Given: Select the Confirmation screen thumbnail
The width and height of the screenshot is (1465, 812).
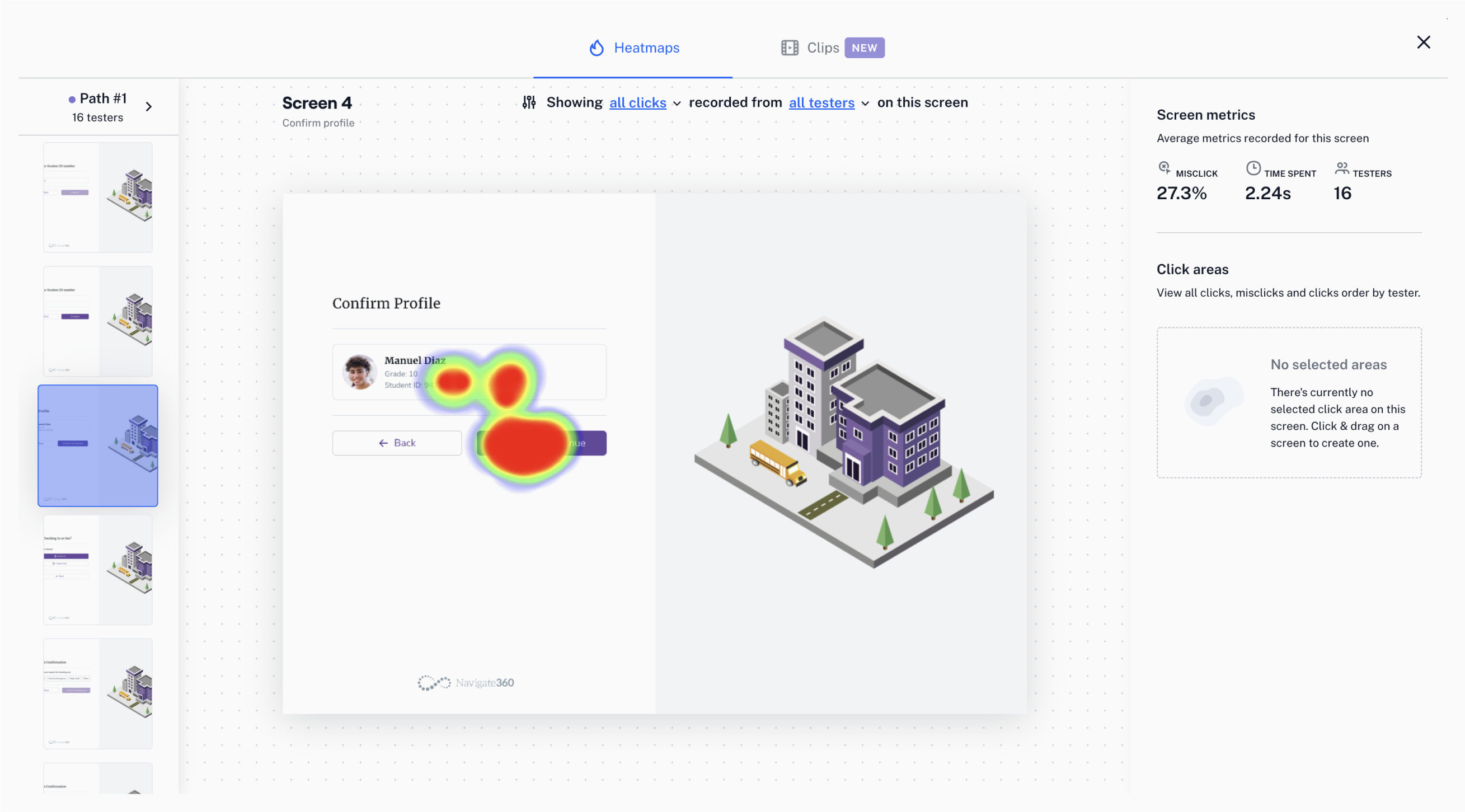Looking at the screenshot, I should [x=98, y=694].
